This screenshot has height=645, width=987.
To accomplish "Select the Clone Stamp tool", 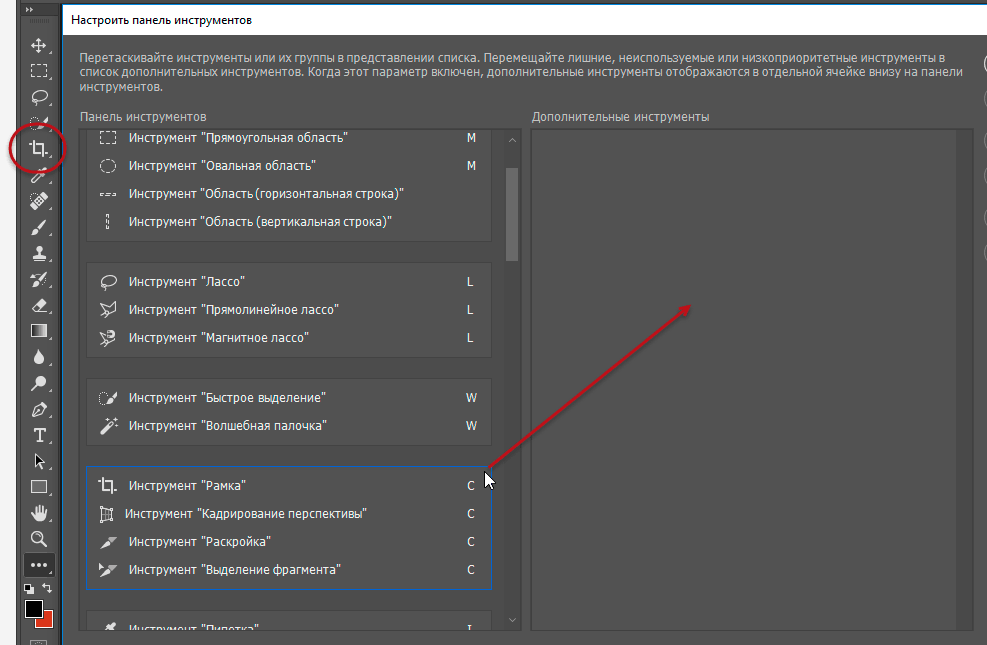I will tap(40, 253).
